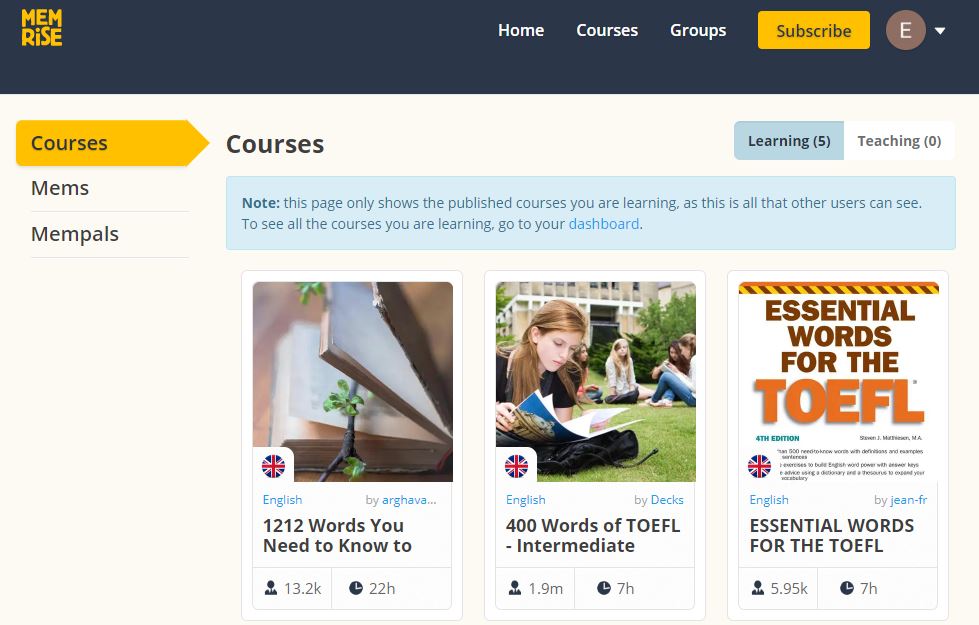Click the Memrise logo
Viewport: 979px width, 625px height.
(x=42, y=28)
